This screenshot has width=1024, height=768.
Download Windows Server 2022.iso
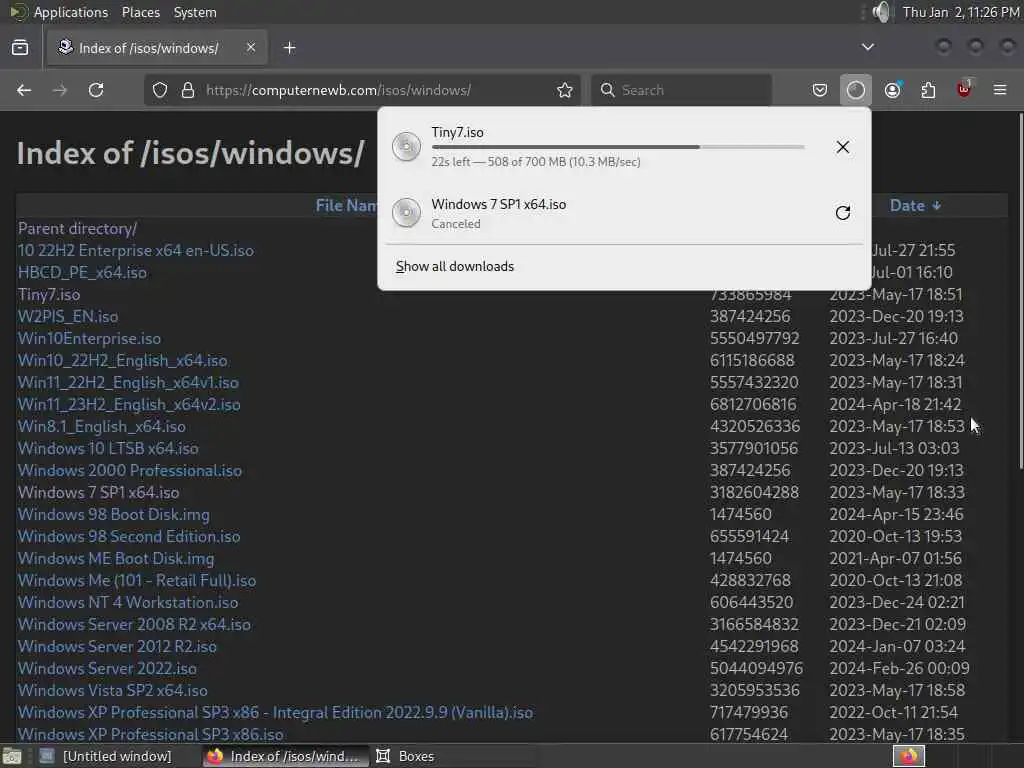pyautogui.click(x=107, y=668)
